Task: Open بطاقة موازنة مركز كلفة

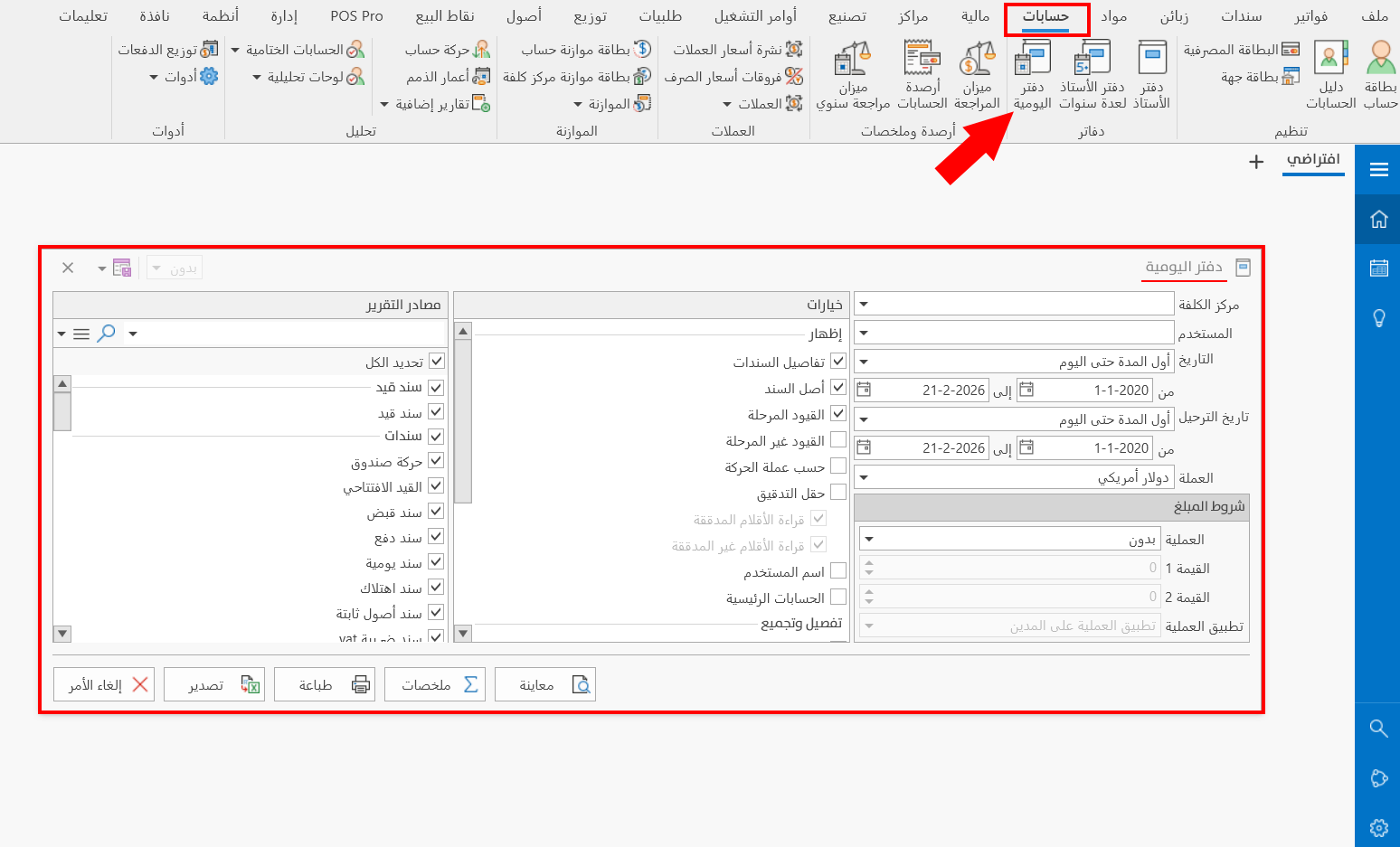Action: tap(577, 77)
